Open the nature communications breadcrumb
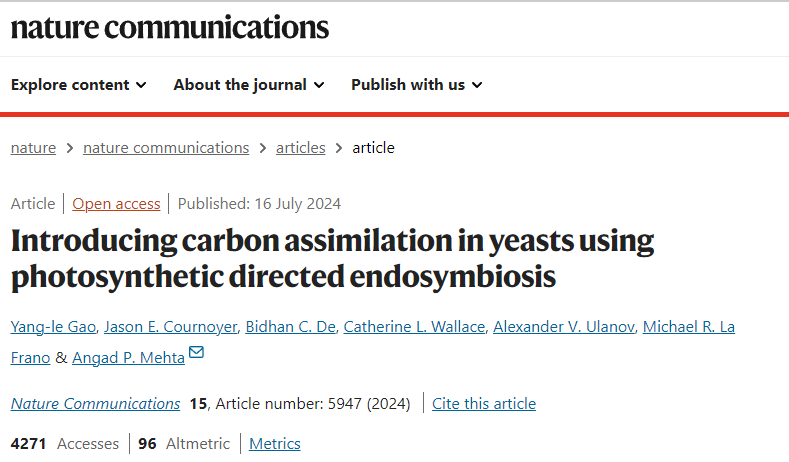 pyautogui.click(x=166, y=148)
